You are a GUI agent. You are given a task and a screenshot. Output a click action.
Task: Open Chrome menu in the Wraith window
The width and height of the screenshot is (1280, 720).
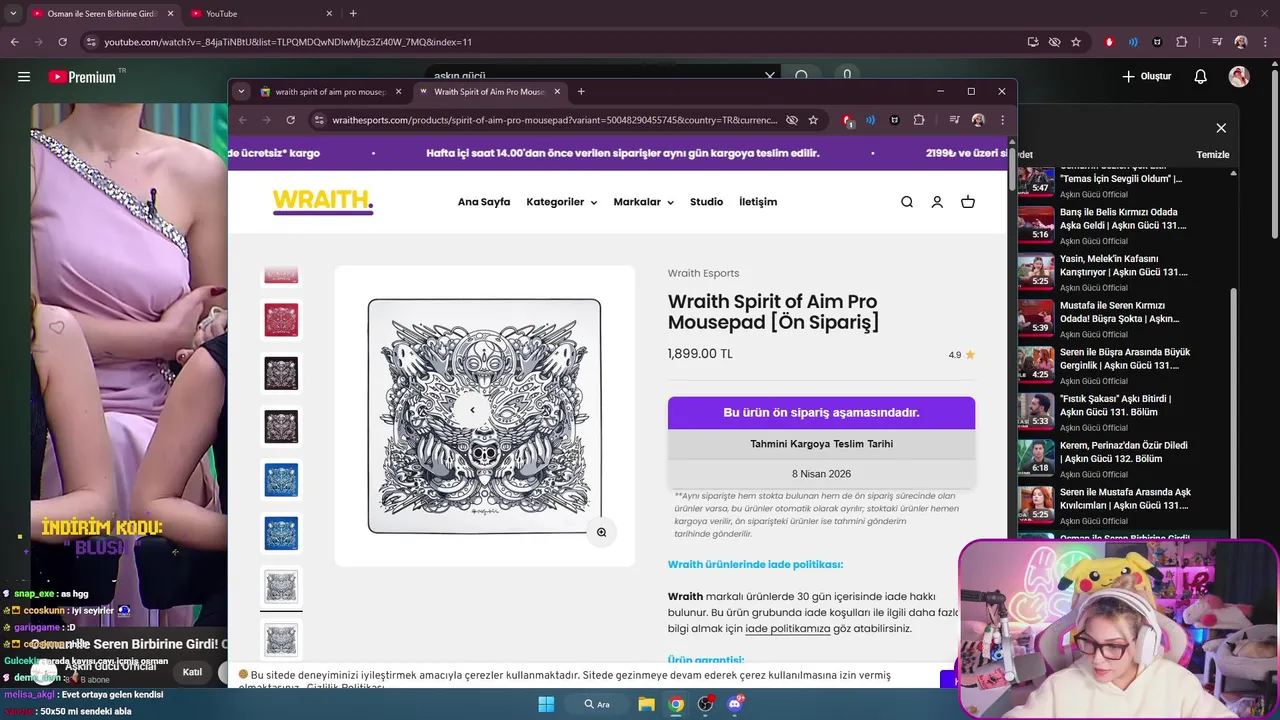pyautogui.click(x=1002, y=120)
